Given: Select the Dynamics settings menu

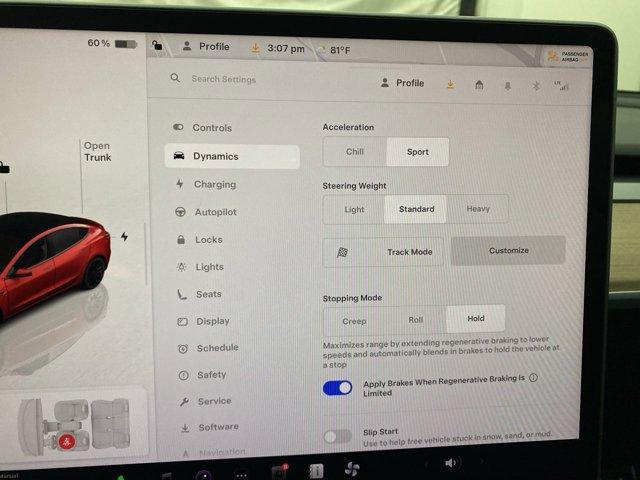Looking at the screenshot, I should click(x=232, y=156).
